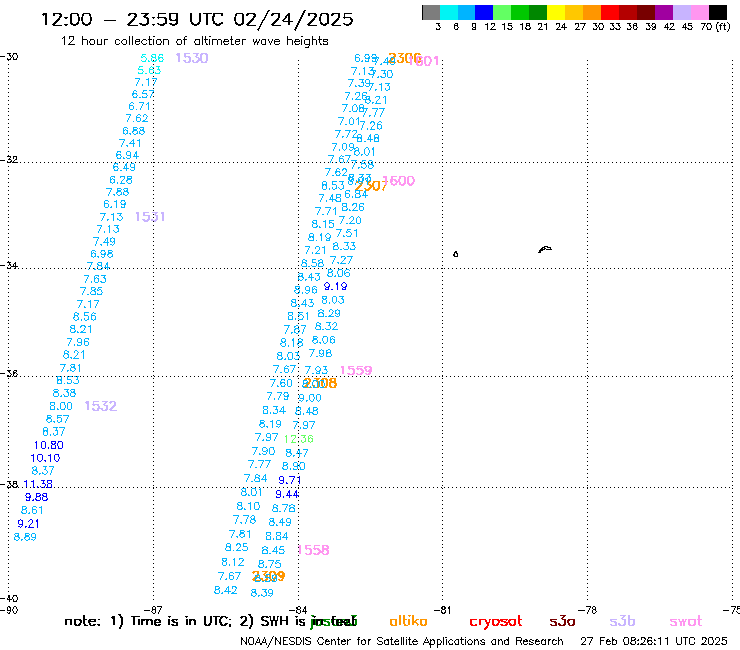Screen dimensions: 740x650
Task: Click the note "Time is in UTC" text
Action: click(x=181, y=621)
